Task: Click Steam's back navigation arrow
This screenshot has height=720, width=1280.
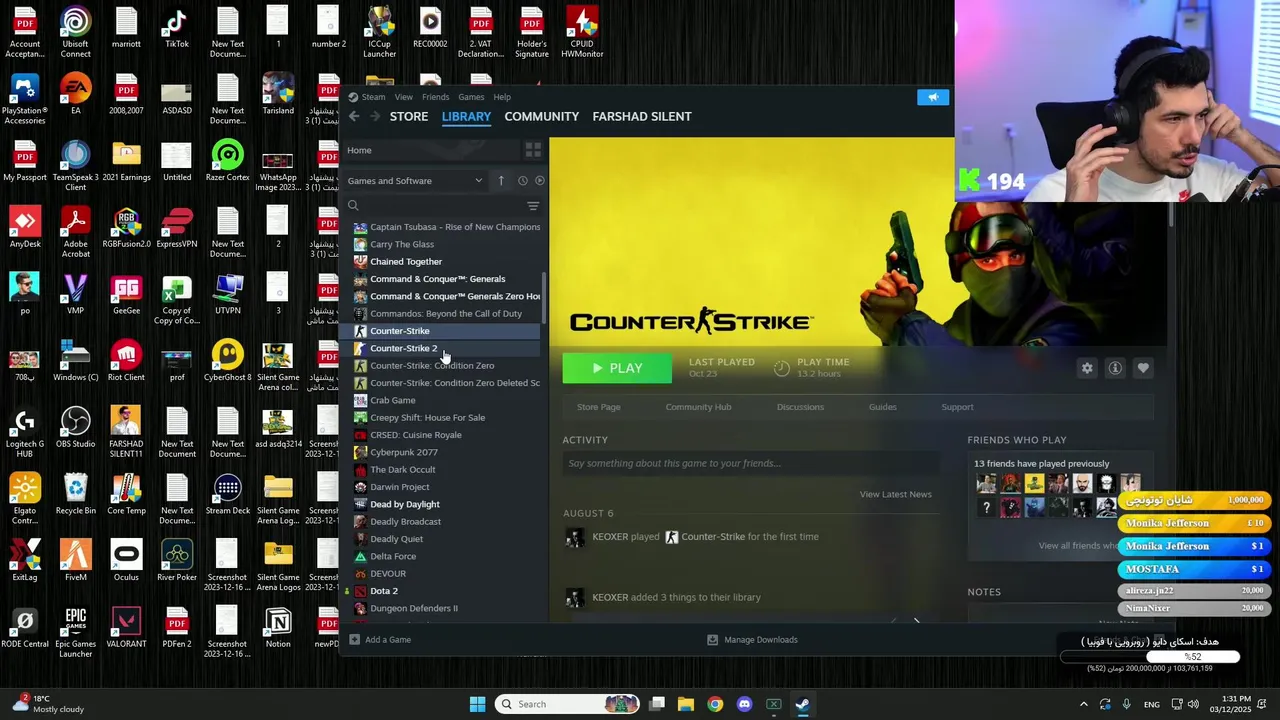Action: (354, 116)
